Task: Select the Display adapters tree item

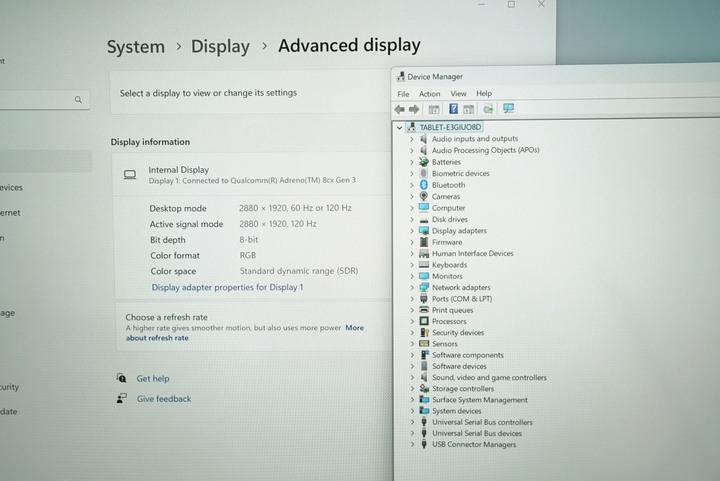Action: point(459,231)
